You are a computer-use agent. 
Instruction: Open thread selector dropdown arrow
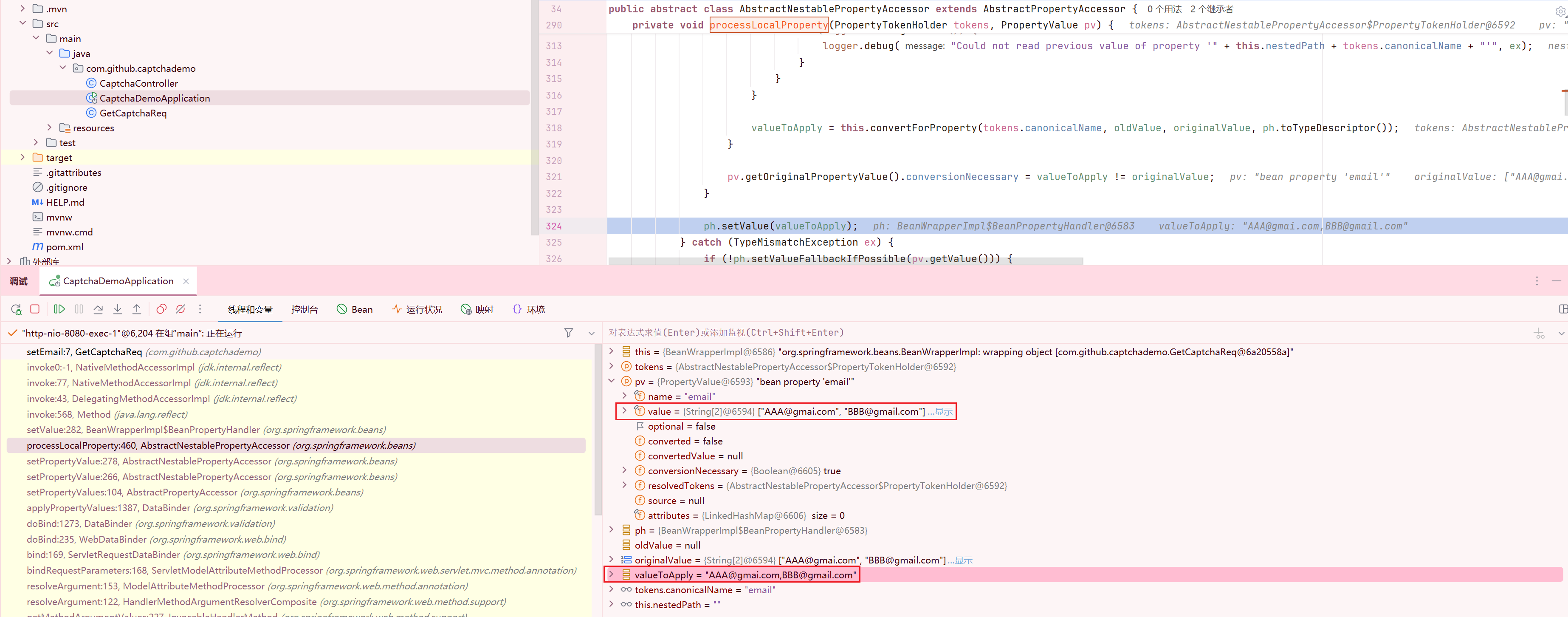click(591, 333)
